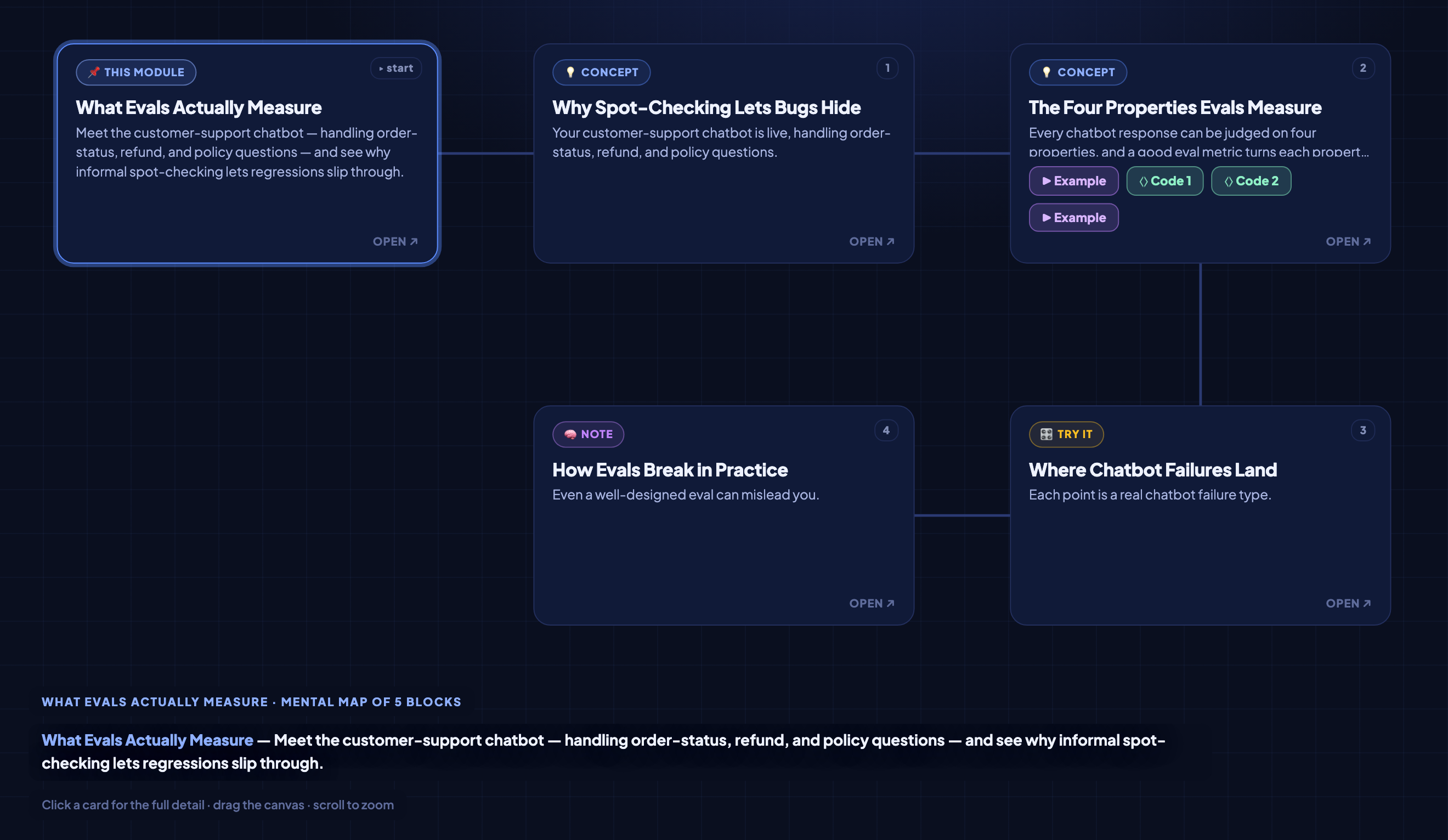This screenshot has width=1448, height=840.
Task: Click hint text 'Click a card for the full detail'
Action: point(123,805)
